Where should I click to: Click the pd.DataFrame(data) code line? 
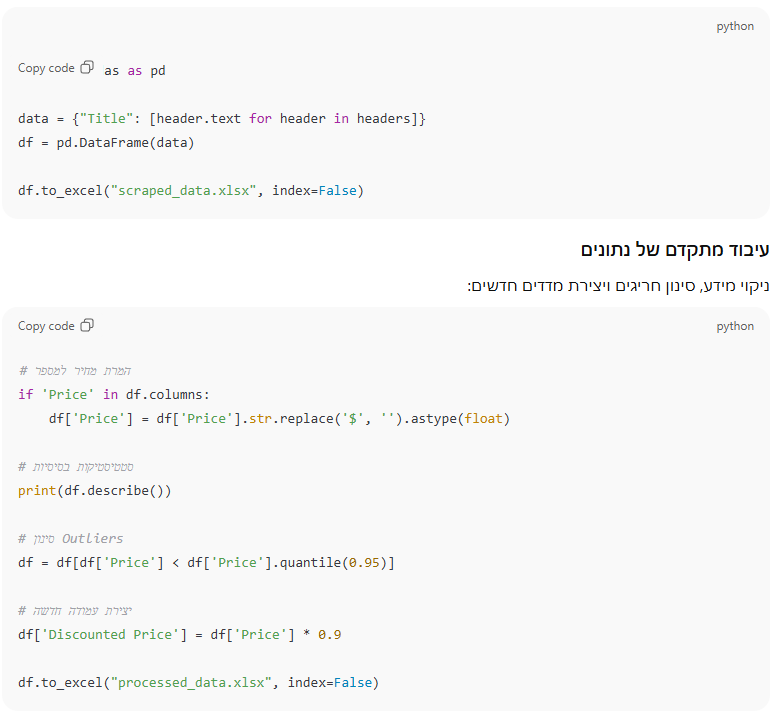pos(106,142)
